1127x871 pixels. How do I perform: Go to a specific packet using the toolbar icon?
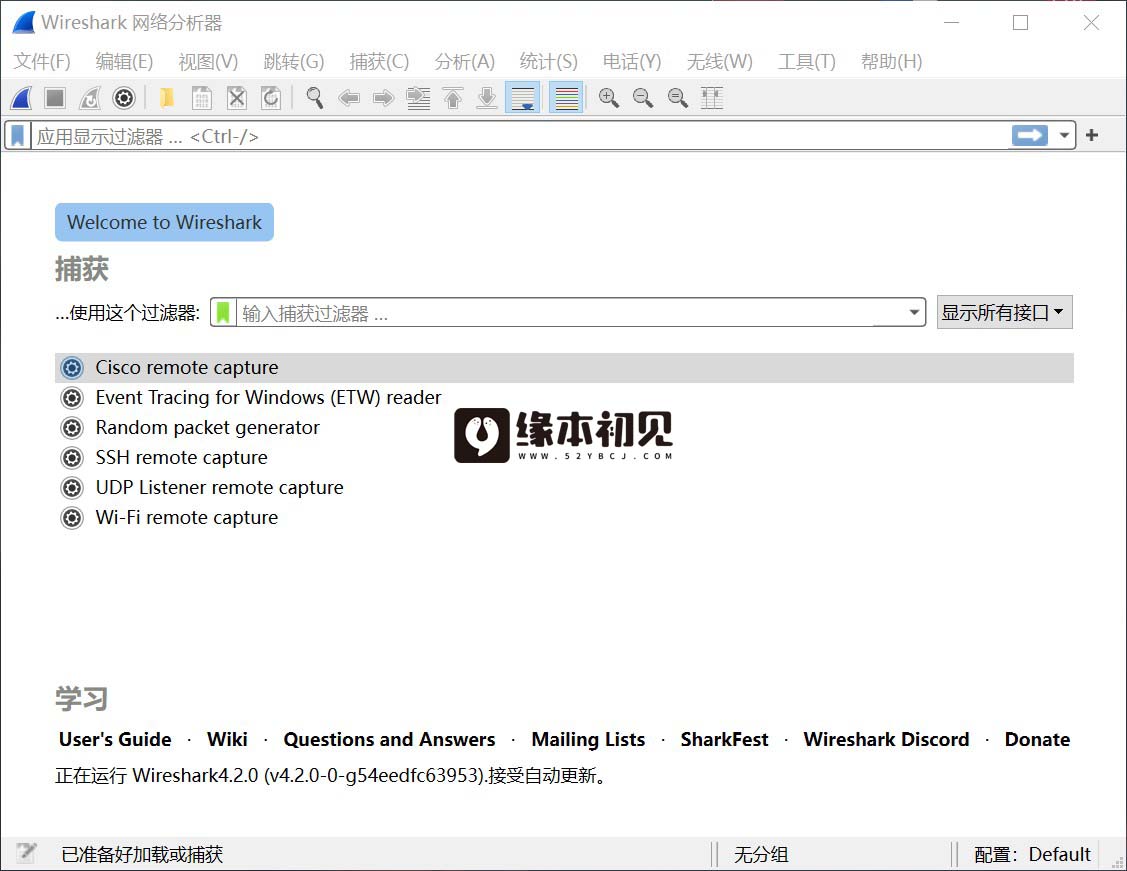(418, 98)
